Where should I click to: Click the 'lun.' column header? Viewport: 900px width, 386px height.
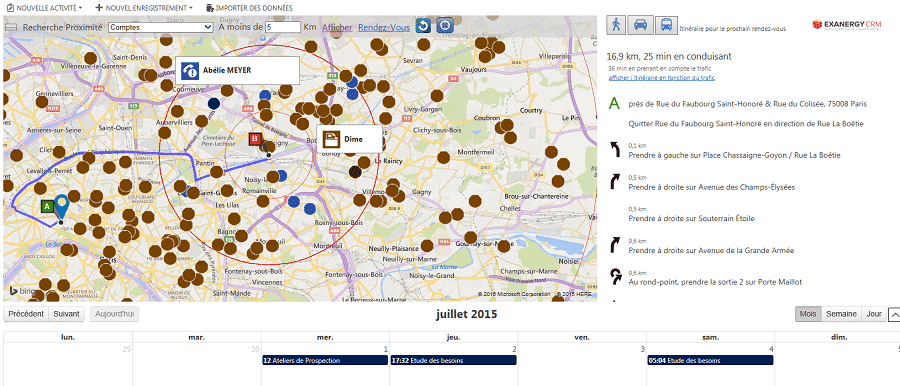(x=68, y=337)
